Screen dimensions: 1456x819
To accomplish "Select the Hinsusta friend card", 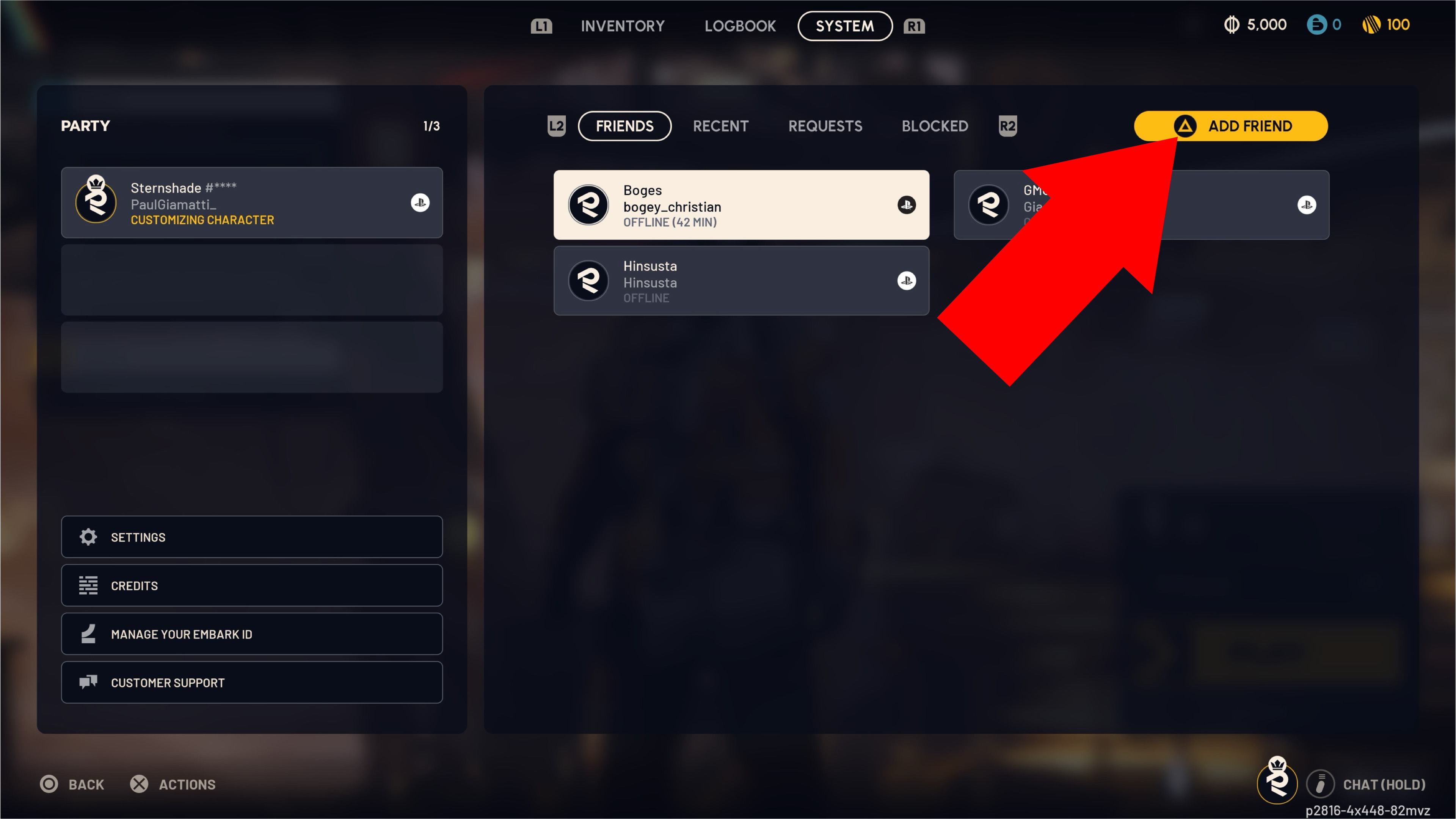I will click(741, 280).
